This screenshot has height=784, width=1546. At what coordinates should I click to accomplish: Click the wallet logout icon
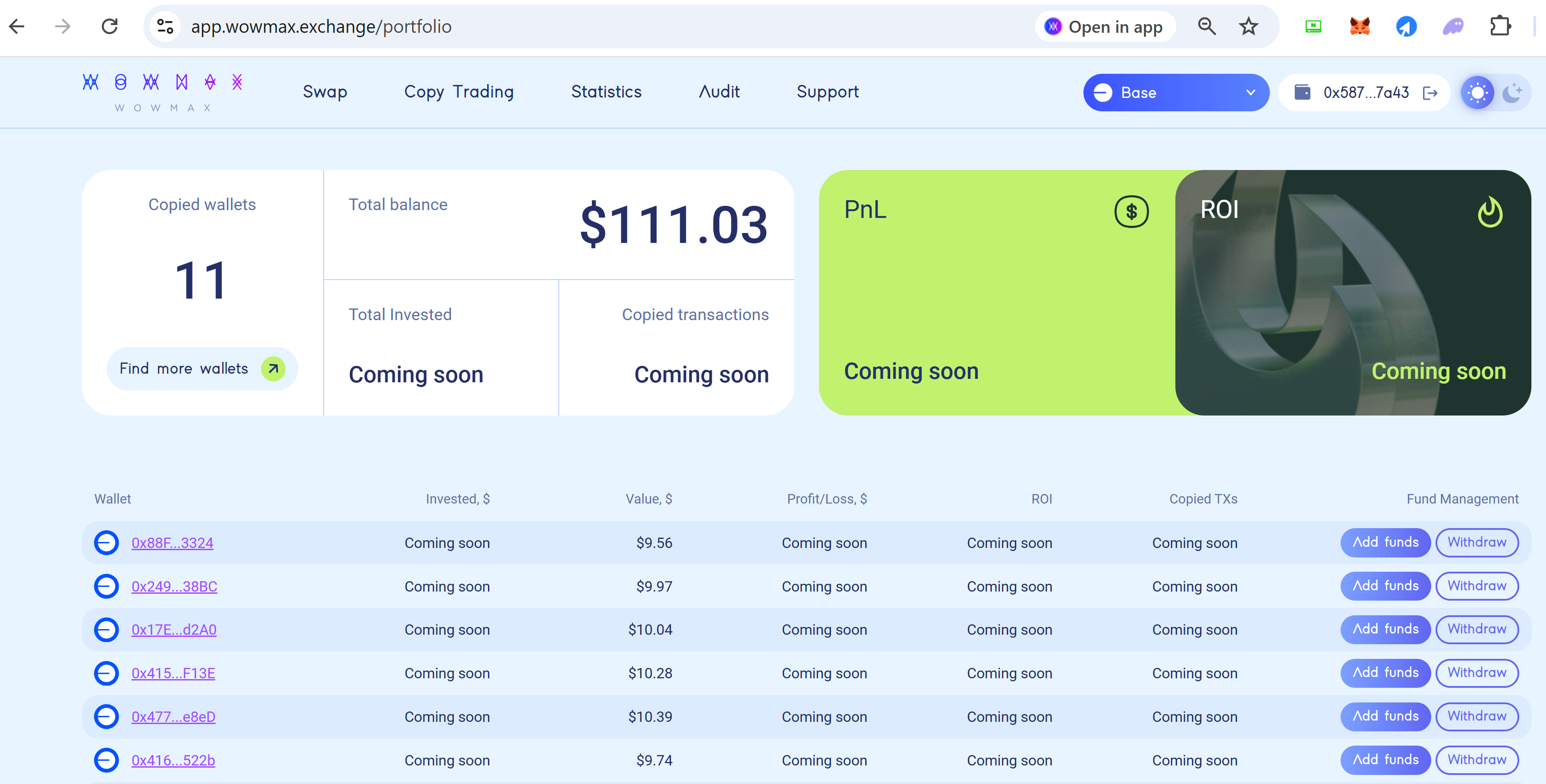[x=1430, y=93]
